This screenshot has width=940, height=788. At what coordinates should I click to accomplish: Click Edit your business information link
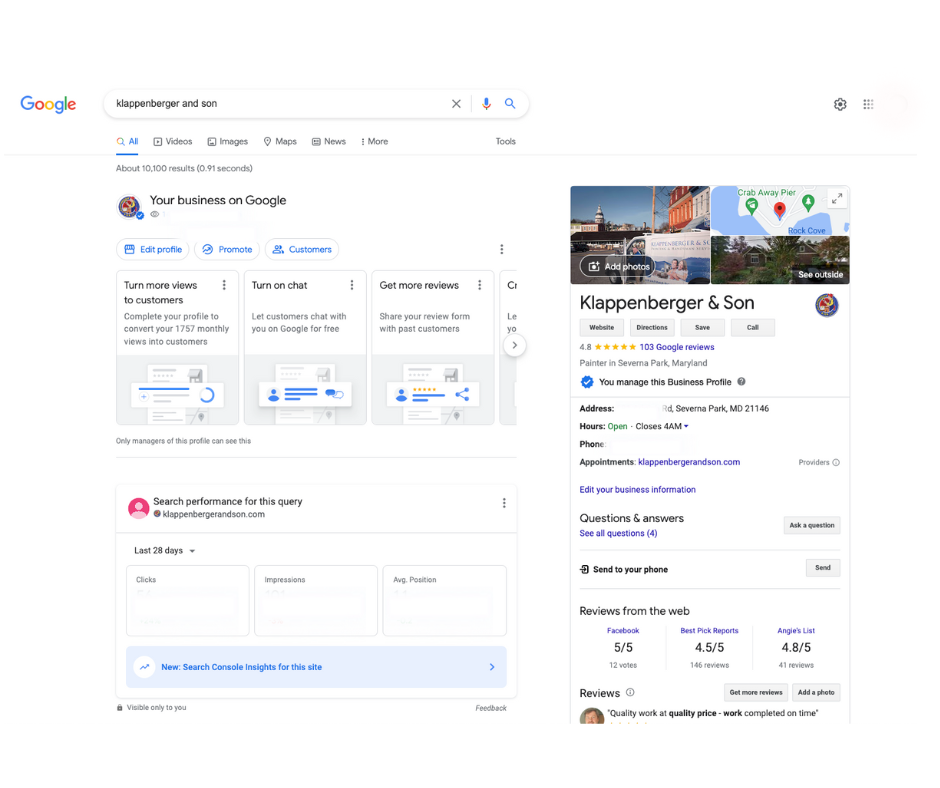coord(637,489)
